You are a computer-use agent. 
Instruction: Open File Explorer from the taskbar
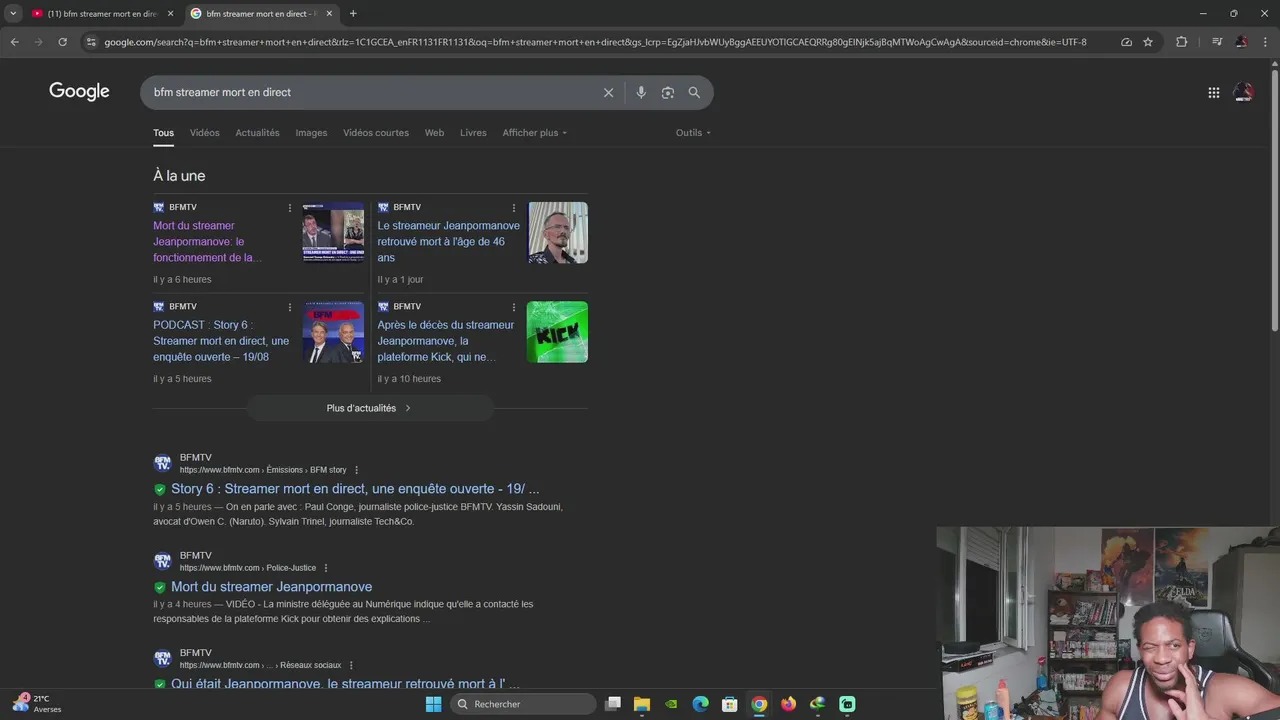642,704
